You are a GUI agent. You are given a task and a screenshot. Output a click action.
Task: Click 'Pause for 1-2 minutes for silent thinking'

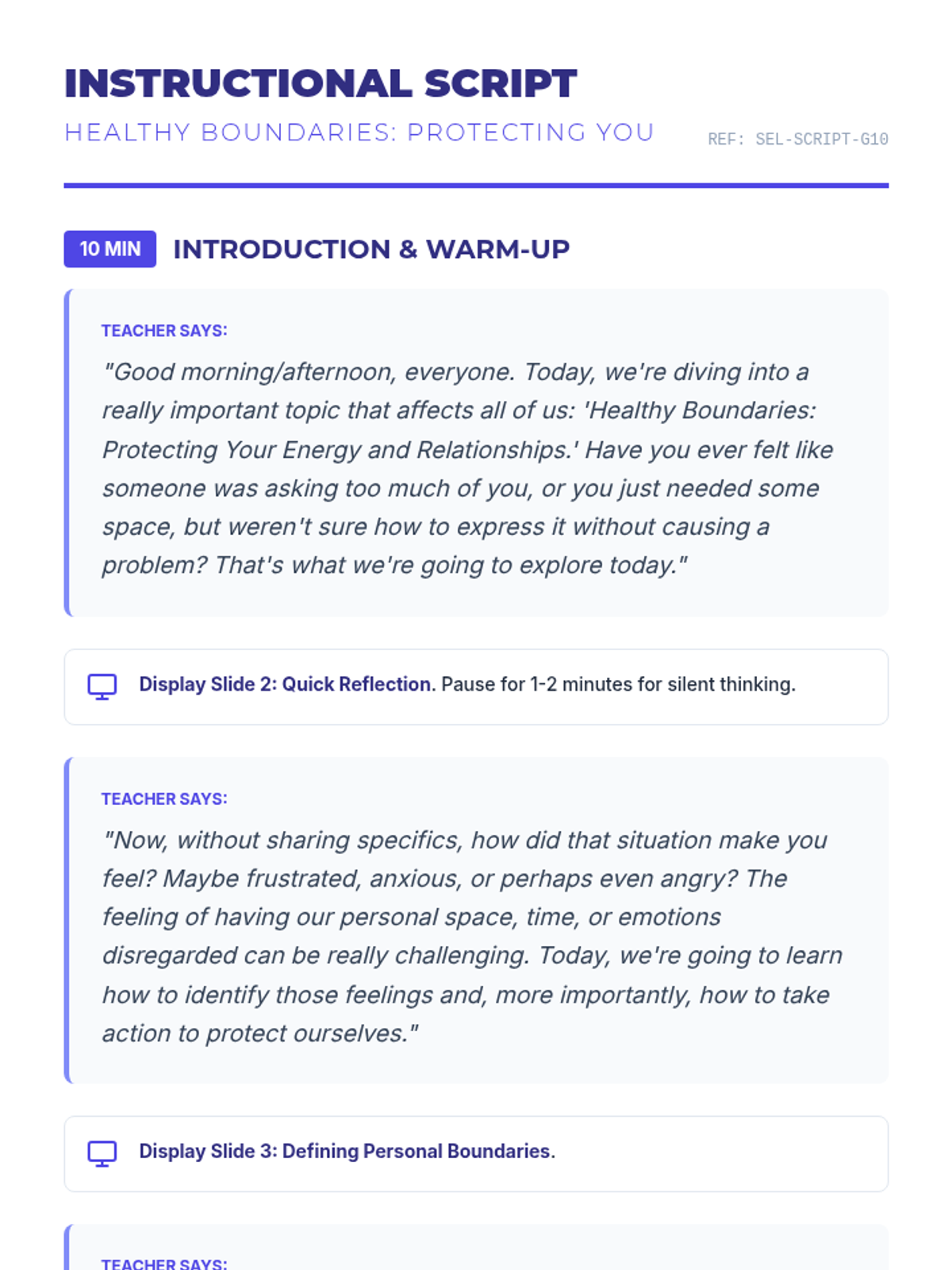619,684
